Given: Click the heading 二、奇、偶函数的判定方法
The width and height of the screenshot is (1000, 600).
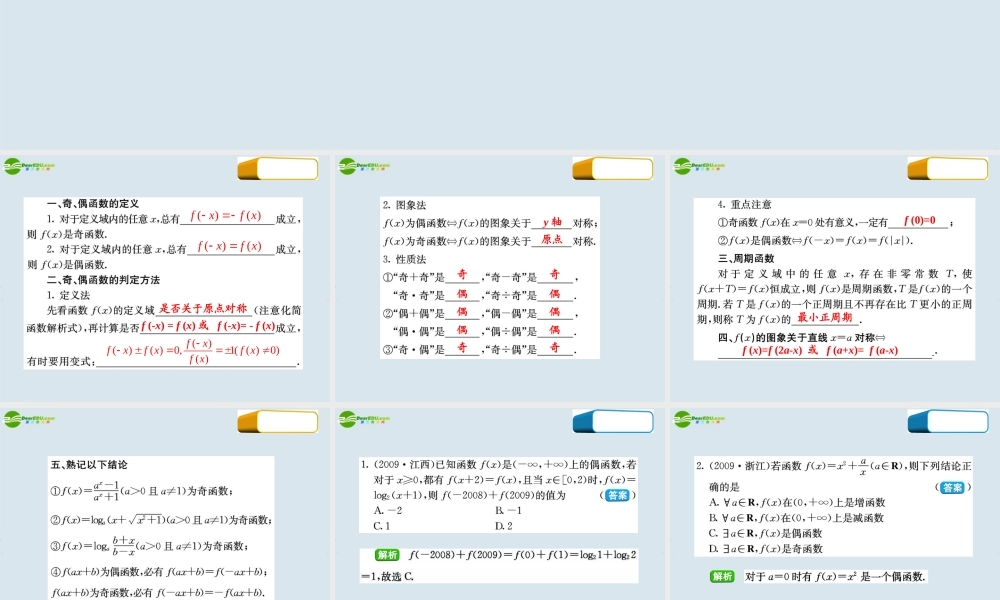Looking at the screenshot, I should [x=103, y=280].
